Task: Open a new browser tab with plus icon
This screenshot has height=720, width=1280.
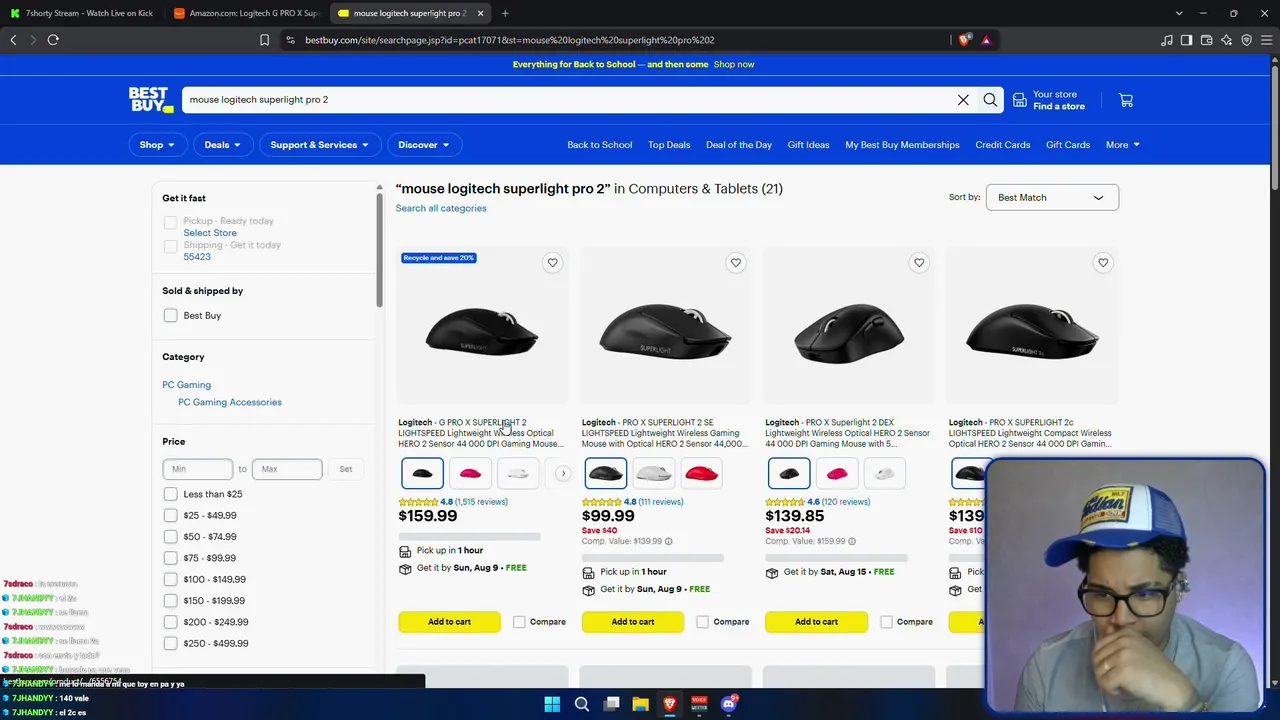Action: point(505,13)
